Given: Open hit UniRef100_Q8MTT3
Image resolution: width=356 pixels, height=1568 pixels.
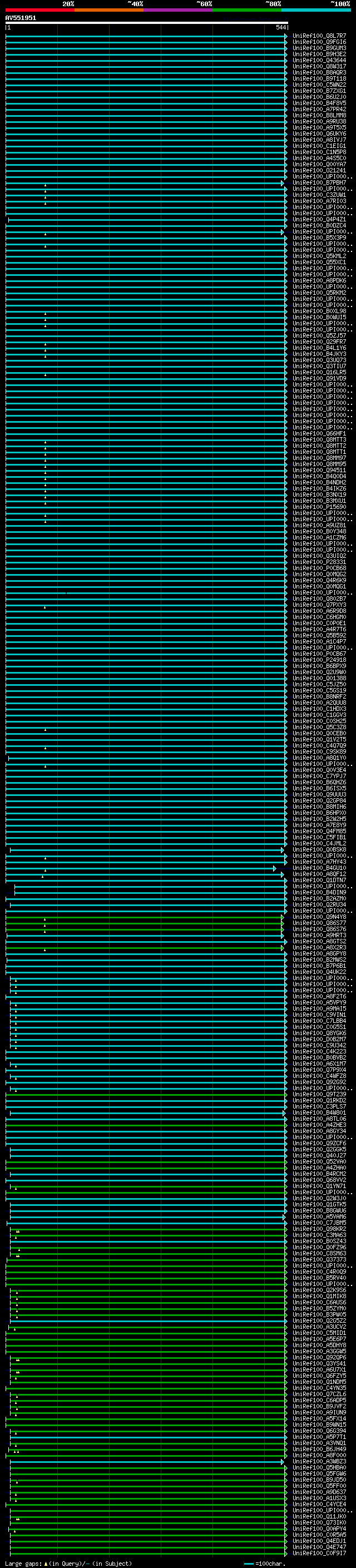Looking at the screenshot, I should coord(319,439).
